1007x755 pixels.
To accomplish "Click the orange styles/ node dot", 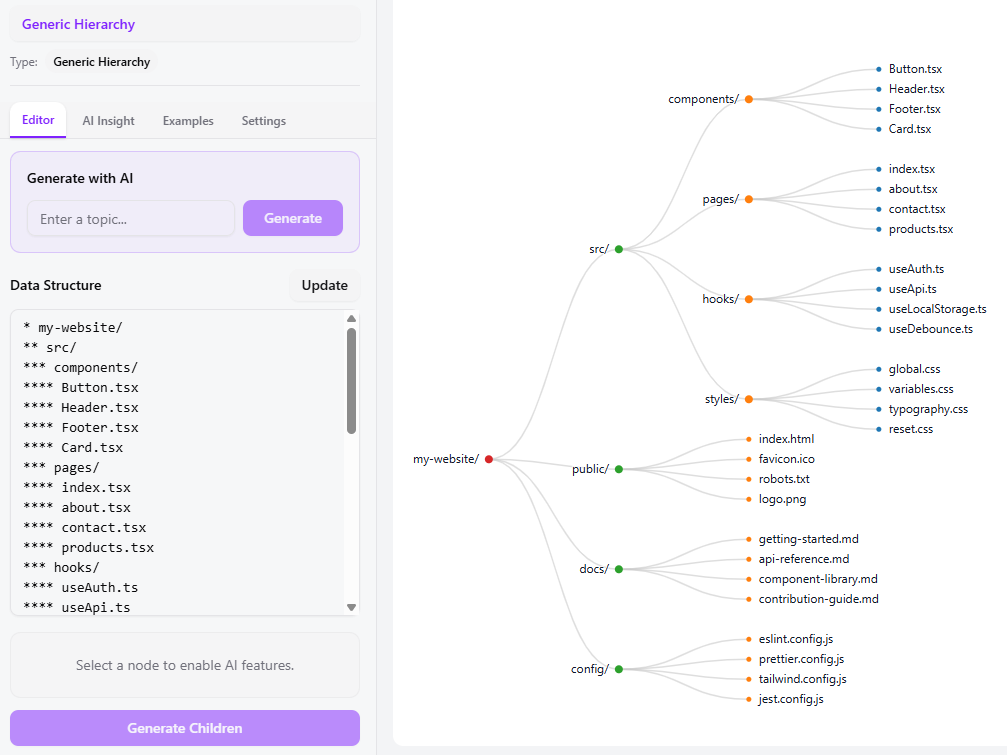I will pos(751,398).
